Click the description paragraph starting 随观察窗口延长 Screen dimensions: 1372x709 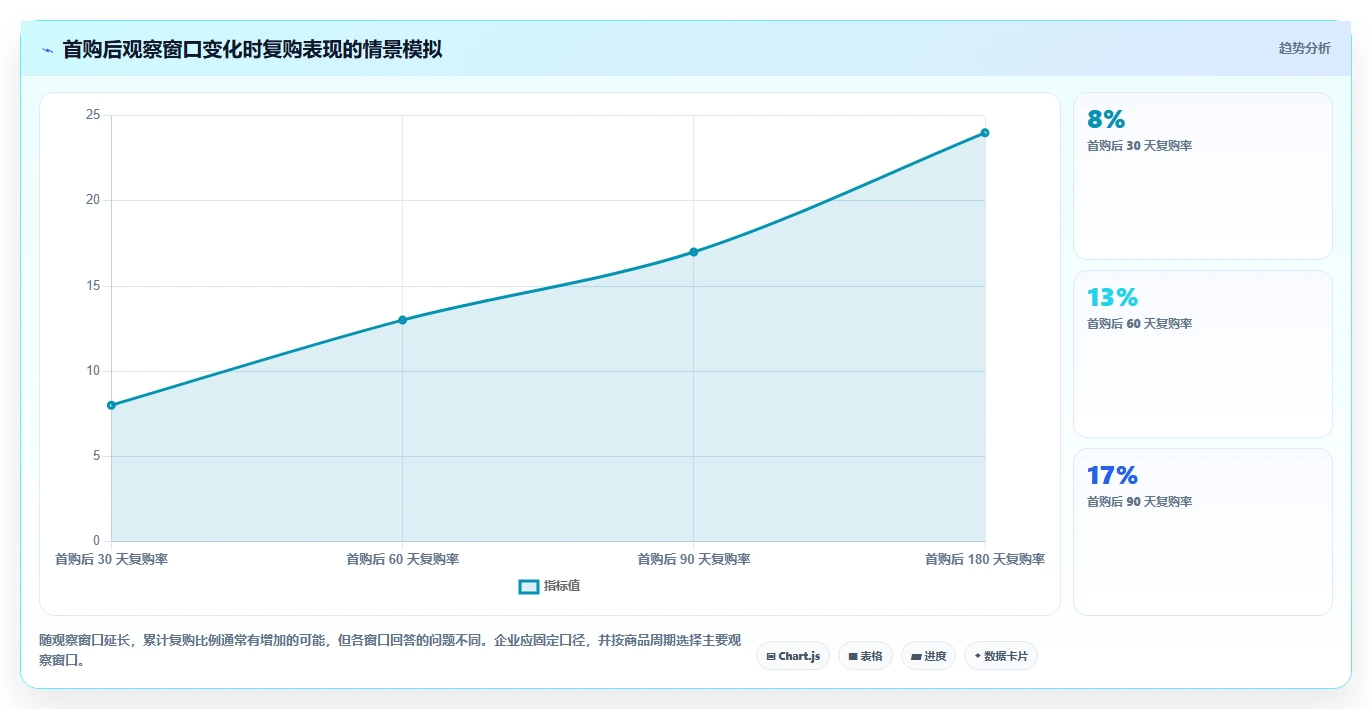tap(392, 650)
